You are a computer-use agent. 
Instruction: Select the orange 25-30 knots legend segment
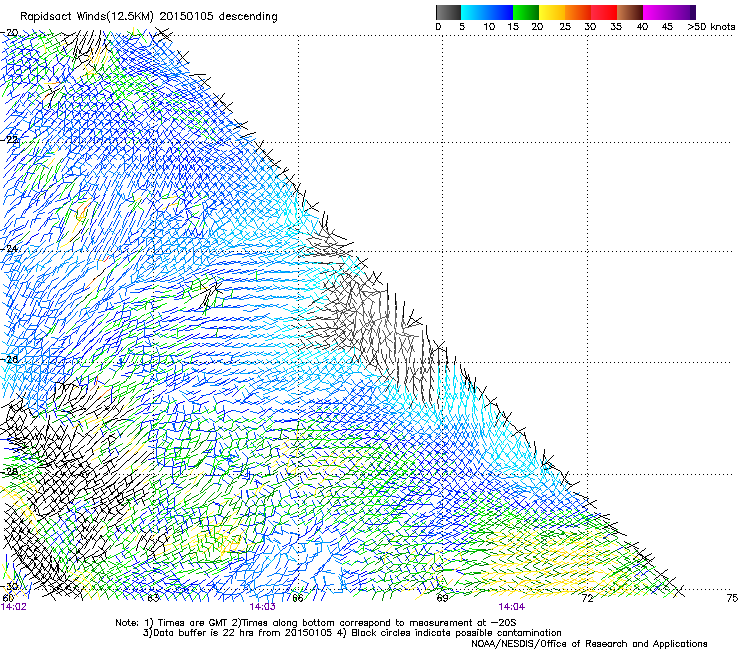pos(578,12)
